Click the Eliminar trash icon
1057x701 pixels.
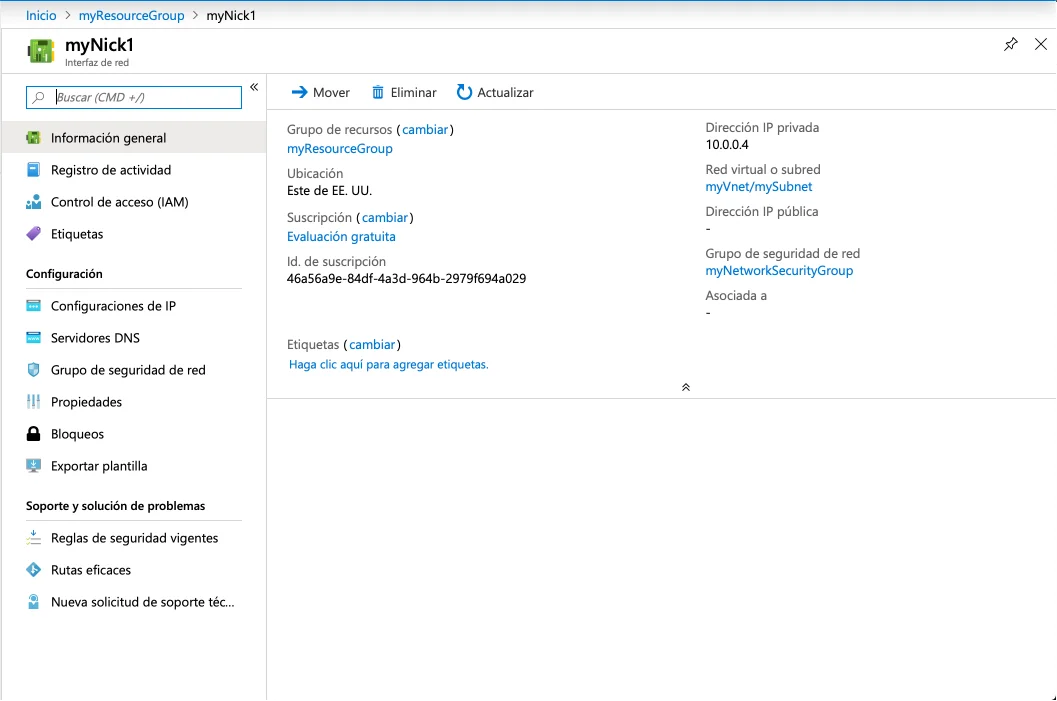point(378,92)
